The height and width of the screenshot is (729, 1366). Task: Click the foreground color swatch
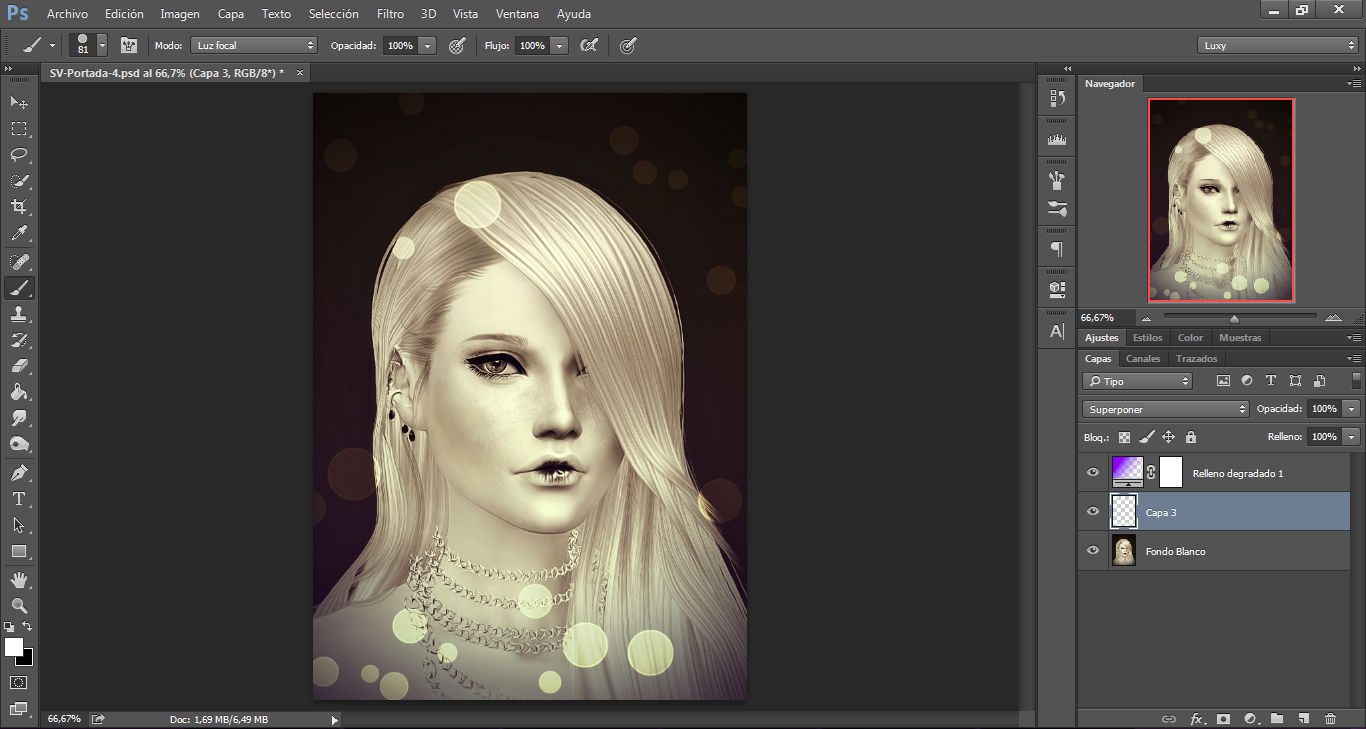coord(14,647)
